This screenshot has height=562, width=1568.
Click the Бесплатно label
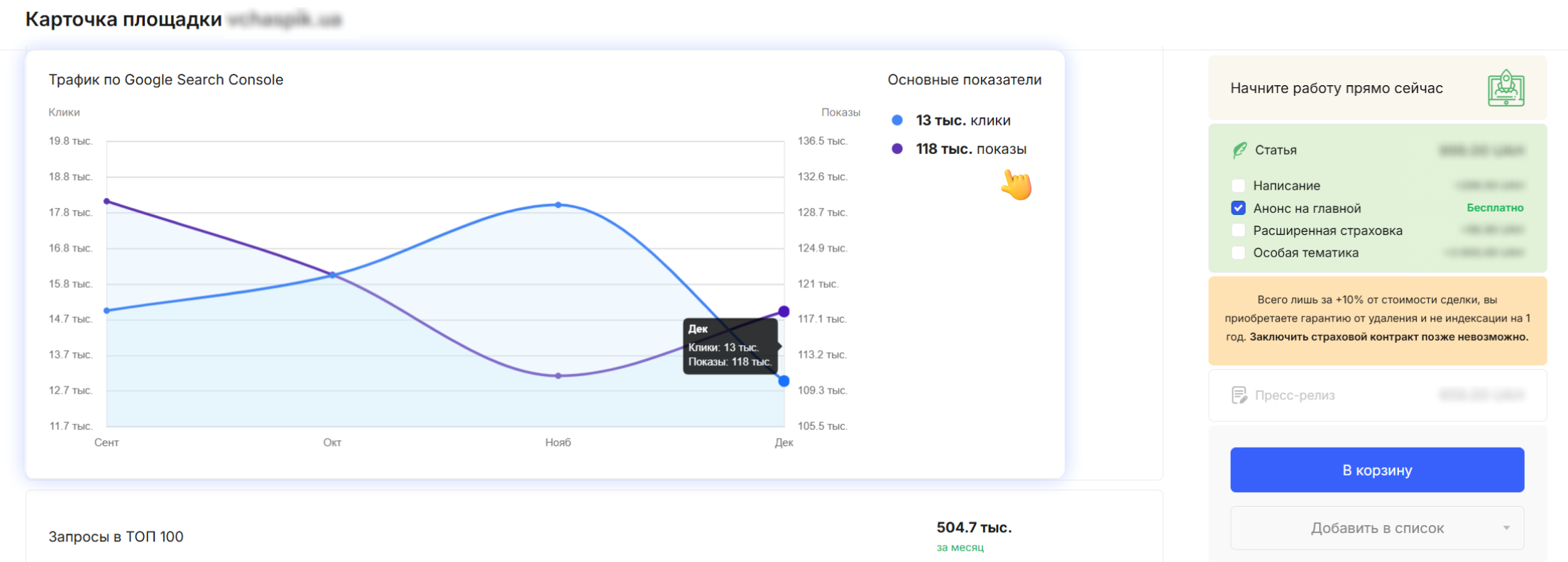[x=1495, y=208]
